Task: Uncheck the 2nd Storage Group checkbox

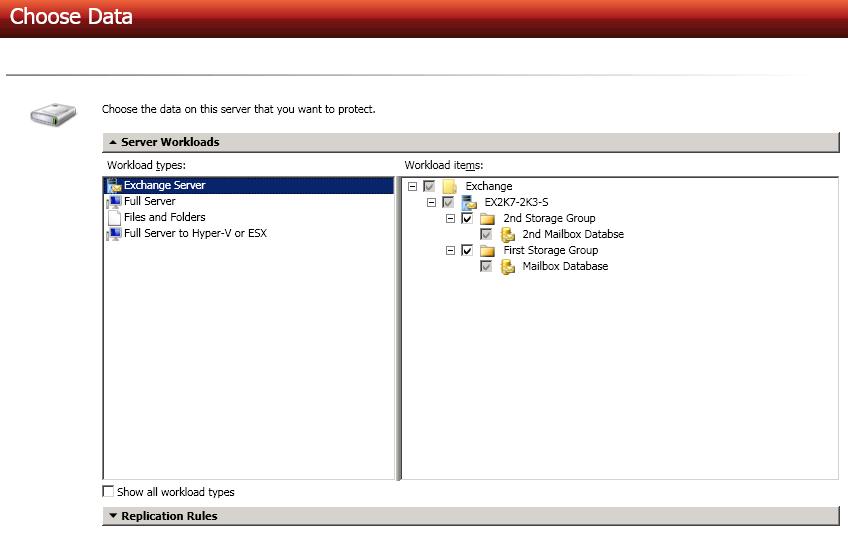Action: coord(467,218)
